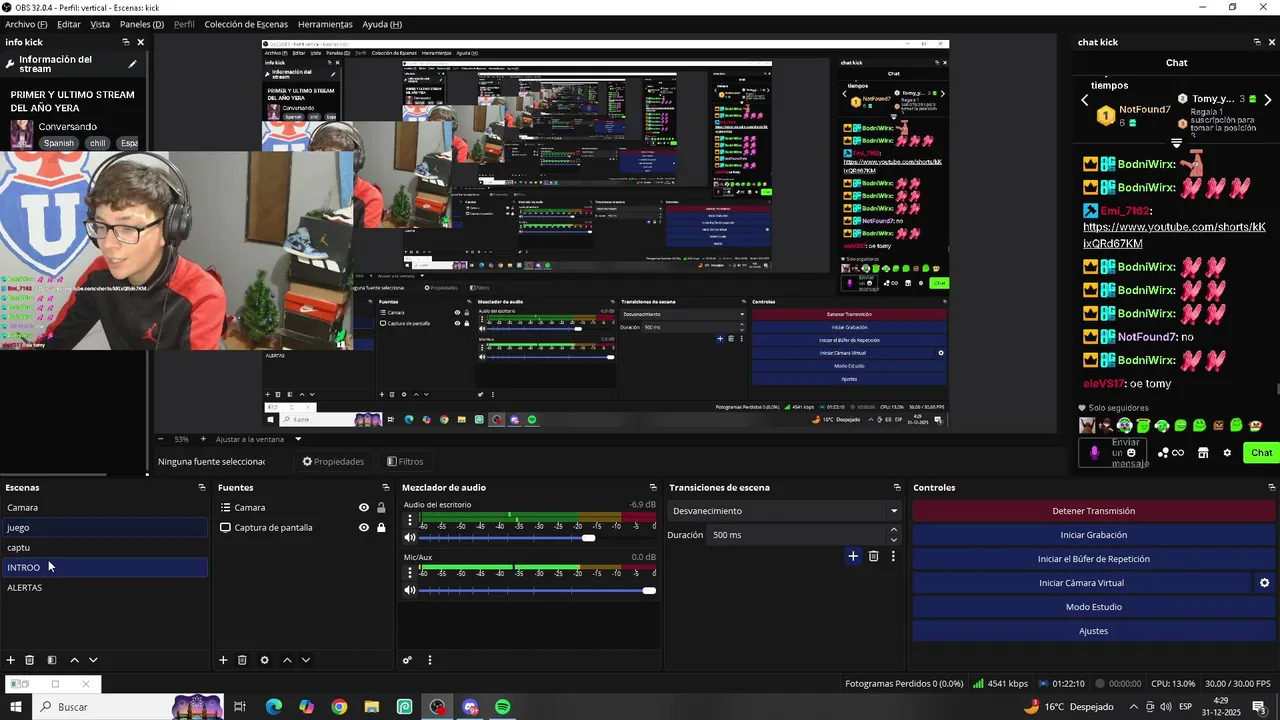1280x720 pixels.
Task: Open source properties with the Fuentes gear icon
Action: point(264,660)
